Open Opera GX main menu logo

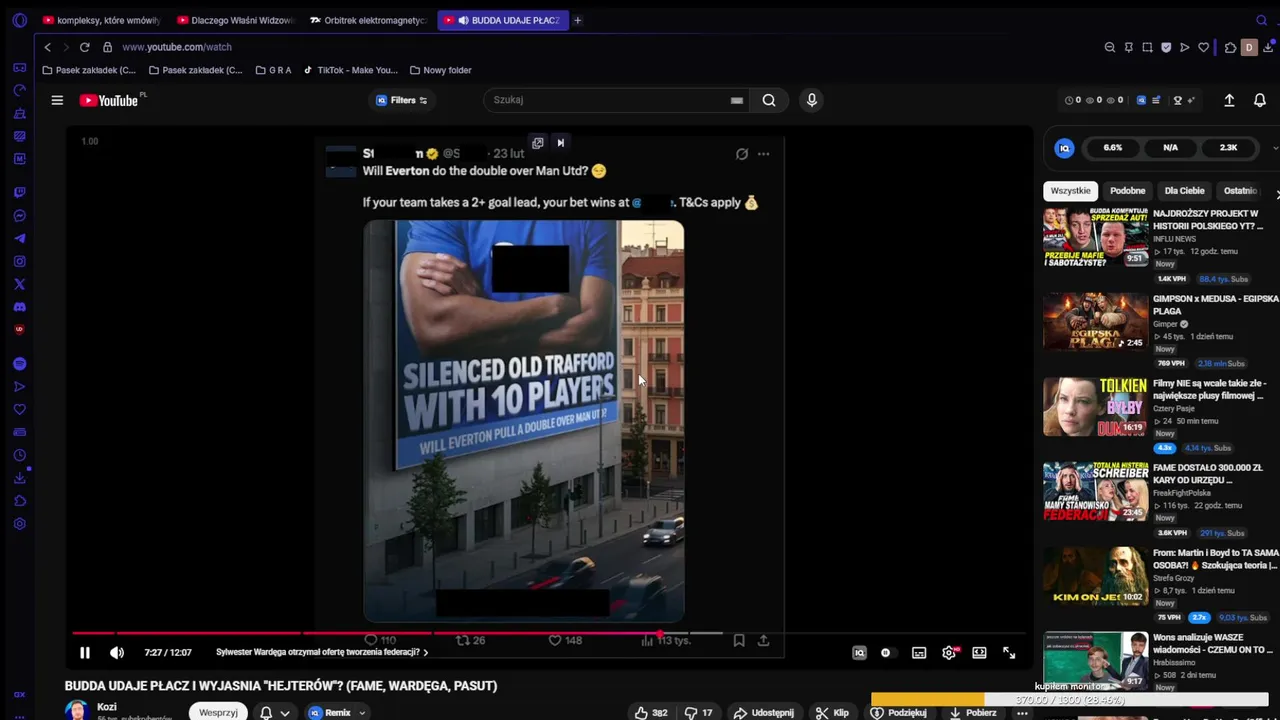click(19, 20)
